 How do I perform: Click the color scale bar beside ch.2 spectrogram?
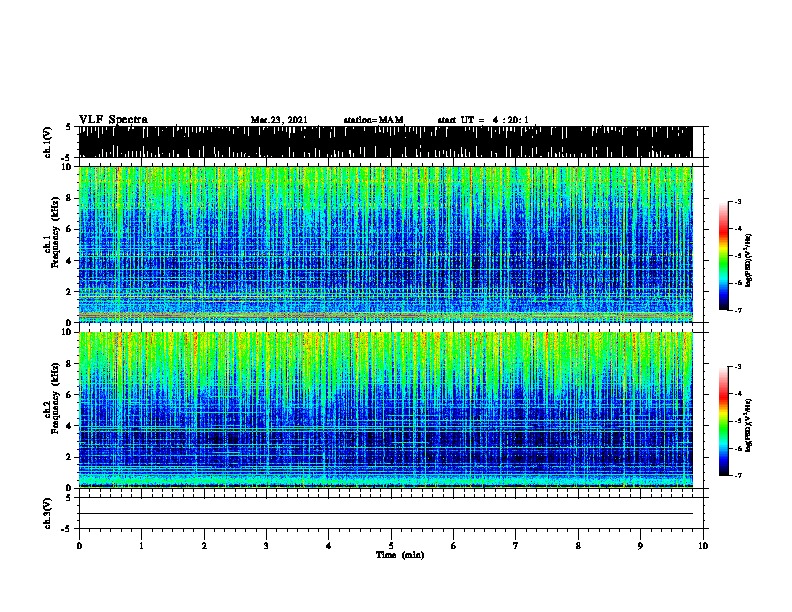[723, 421]
